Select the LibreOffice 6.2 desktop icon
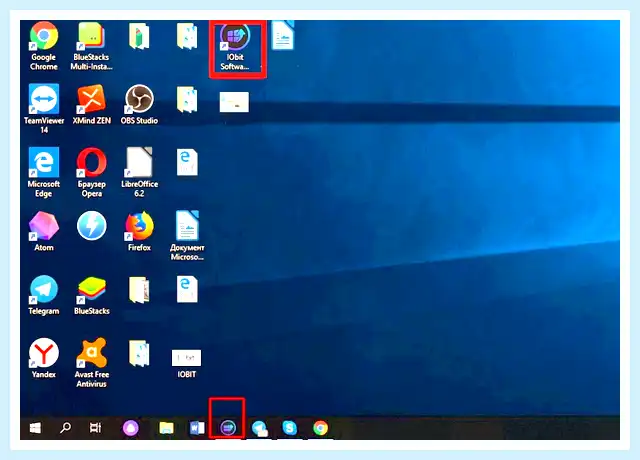 tap(139, 172)
